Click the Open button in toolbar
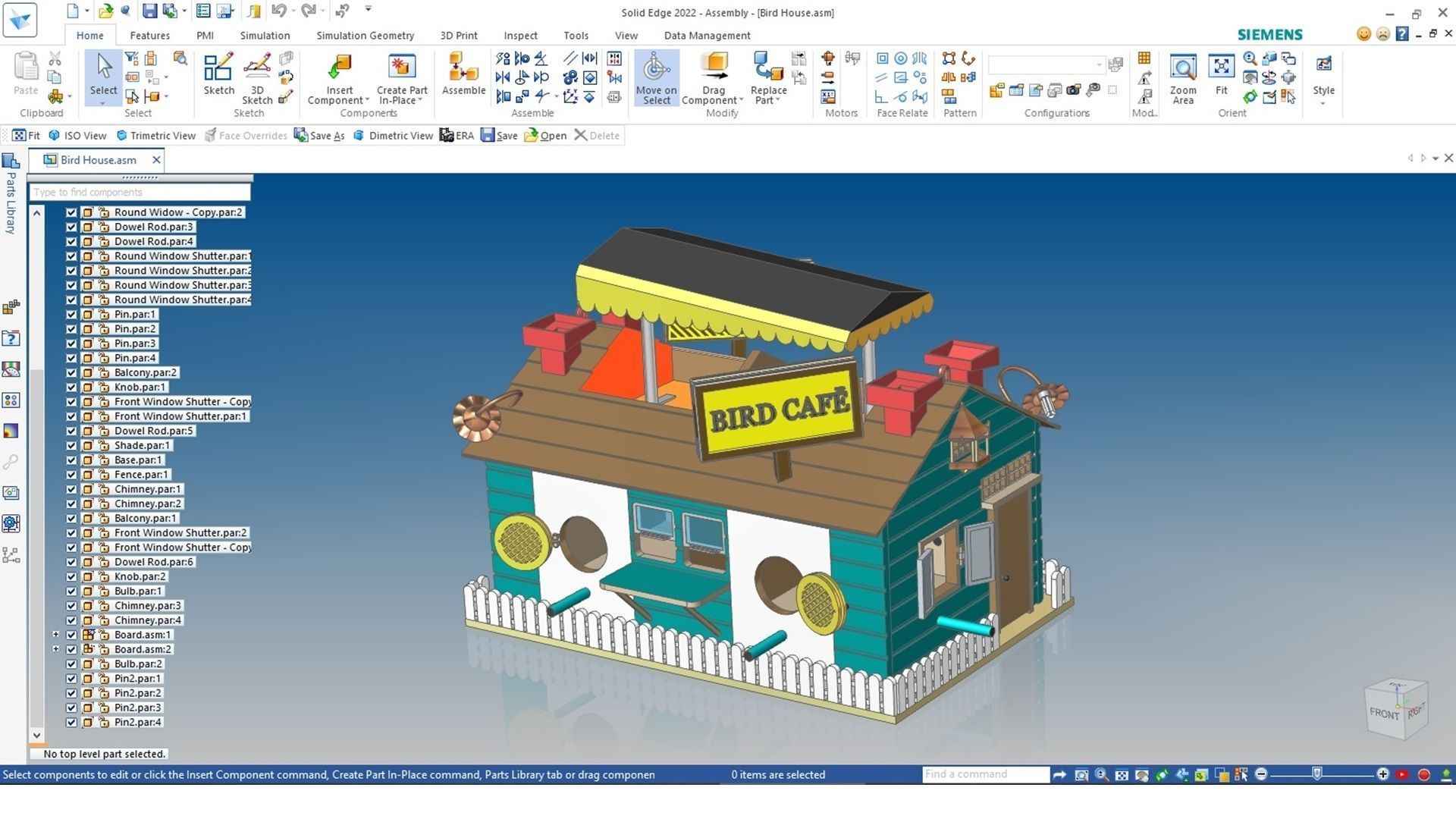 (545, 135)
